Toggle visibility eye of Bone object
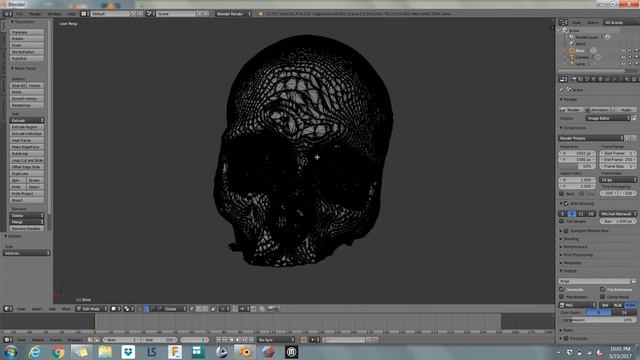Screen dimensions: 640x360 [x=623, y=51]
